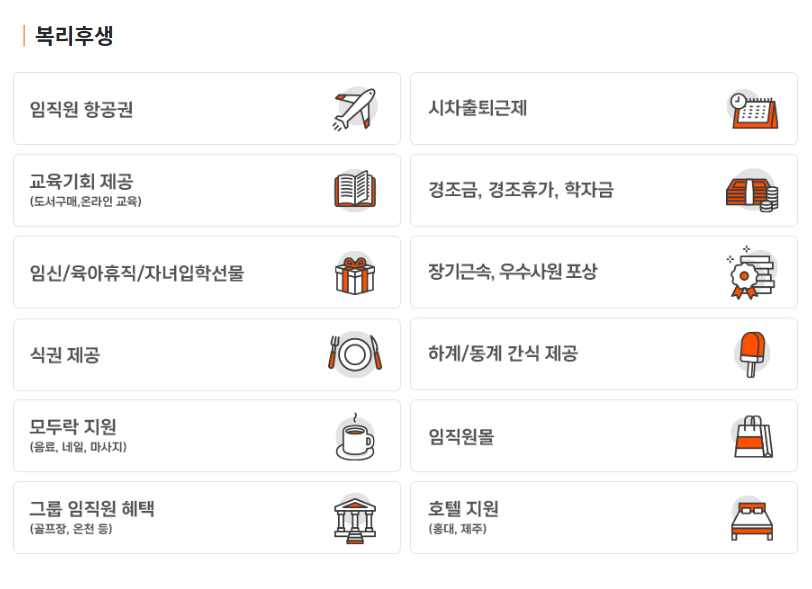Screen dimensions: 812x589
Task: Click the airplane icon for employee flights
Action: coord(354,109)
